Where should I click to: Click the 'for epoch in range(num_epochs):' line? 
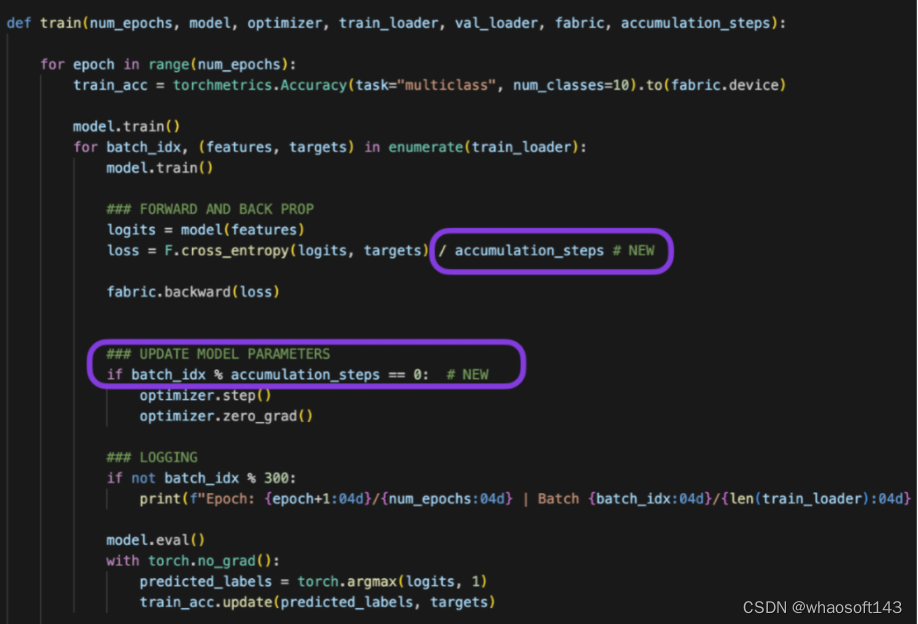pyautogui.click(x=168, y=64)
